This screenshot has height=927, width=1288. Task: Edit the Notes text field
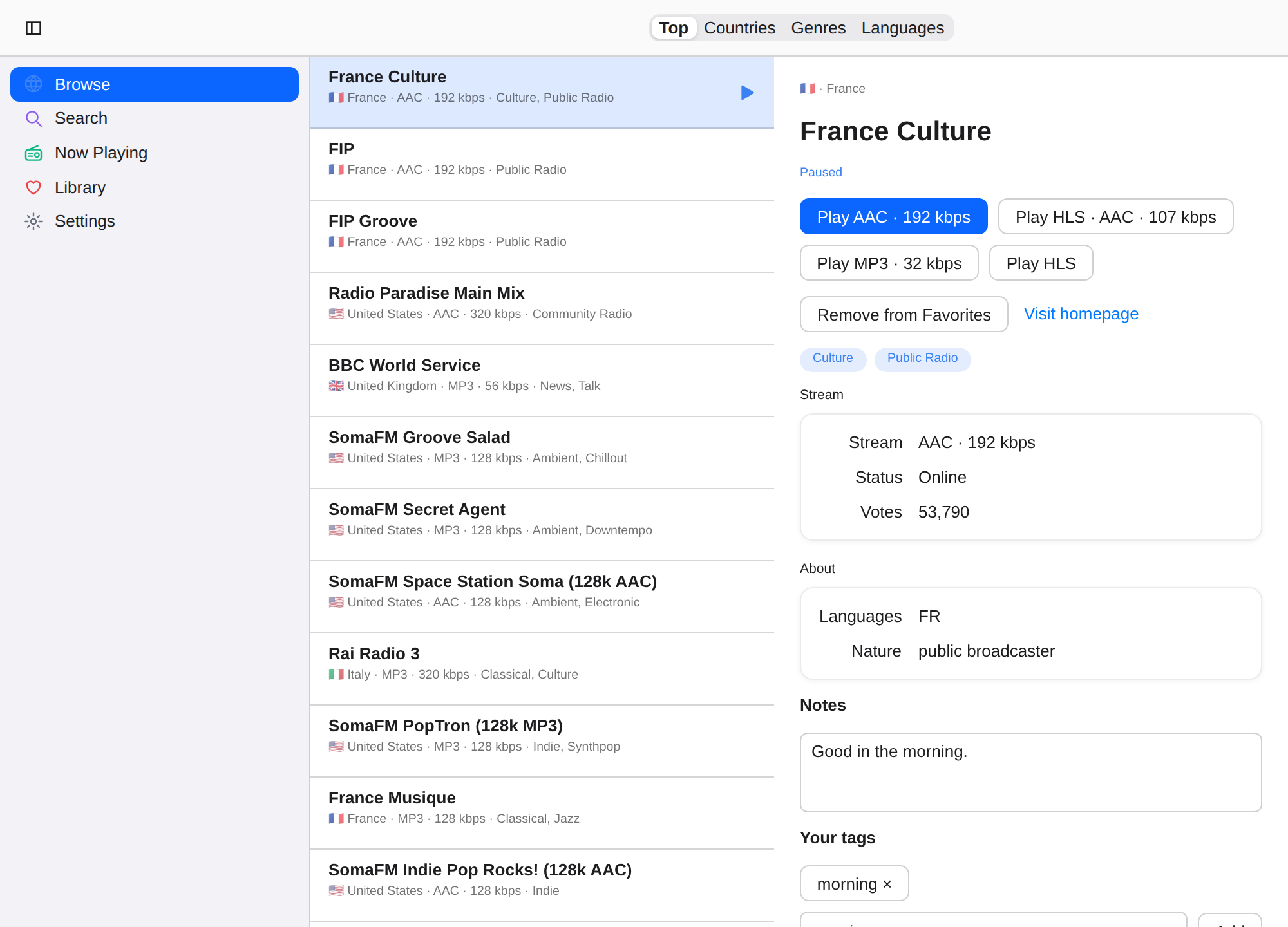coord(1030,772)
